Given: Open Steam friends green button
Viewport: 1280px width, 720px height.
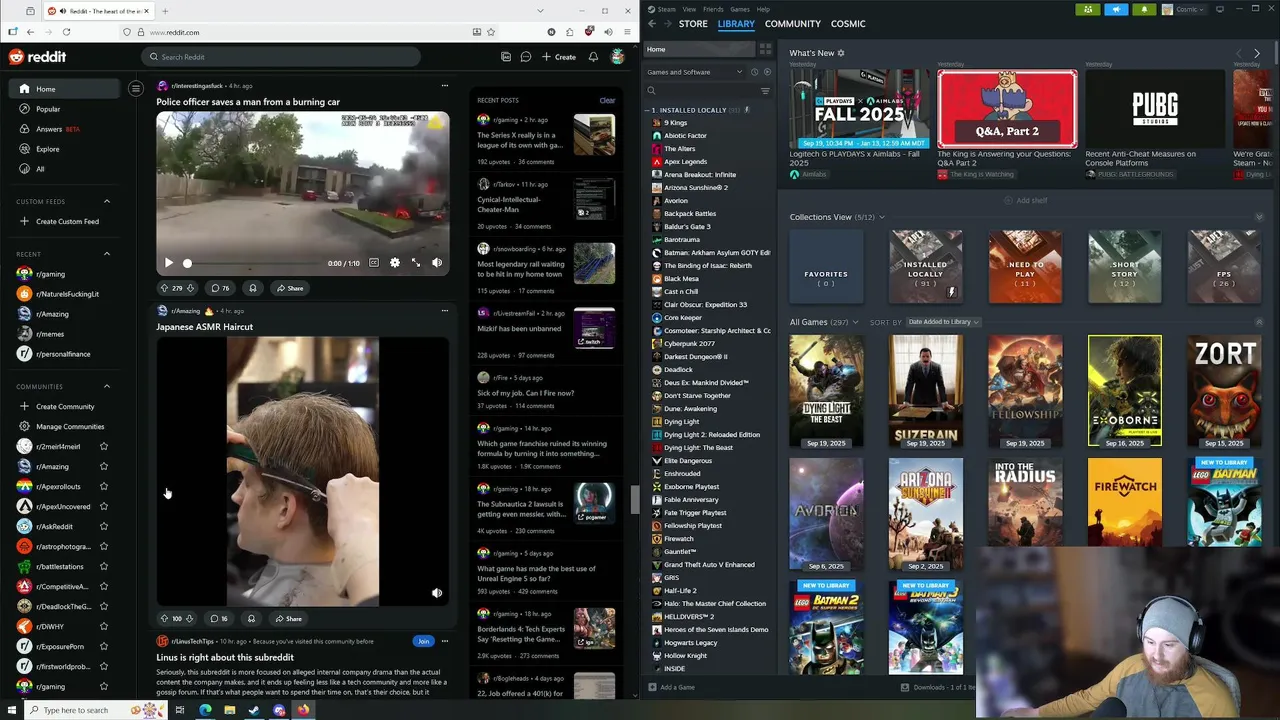Looking at the screenshot, I should click(x=1088, y=9).
